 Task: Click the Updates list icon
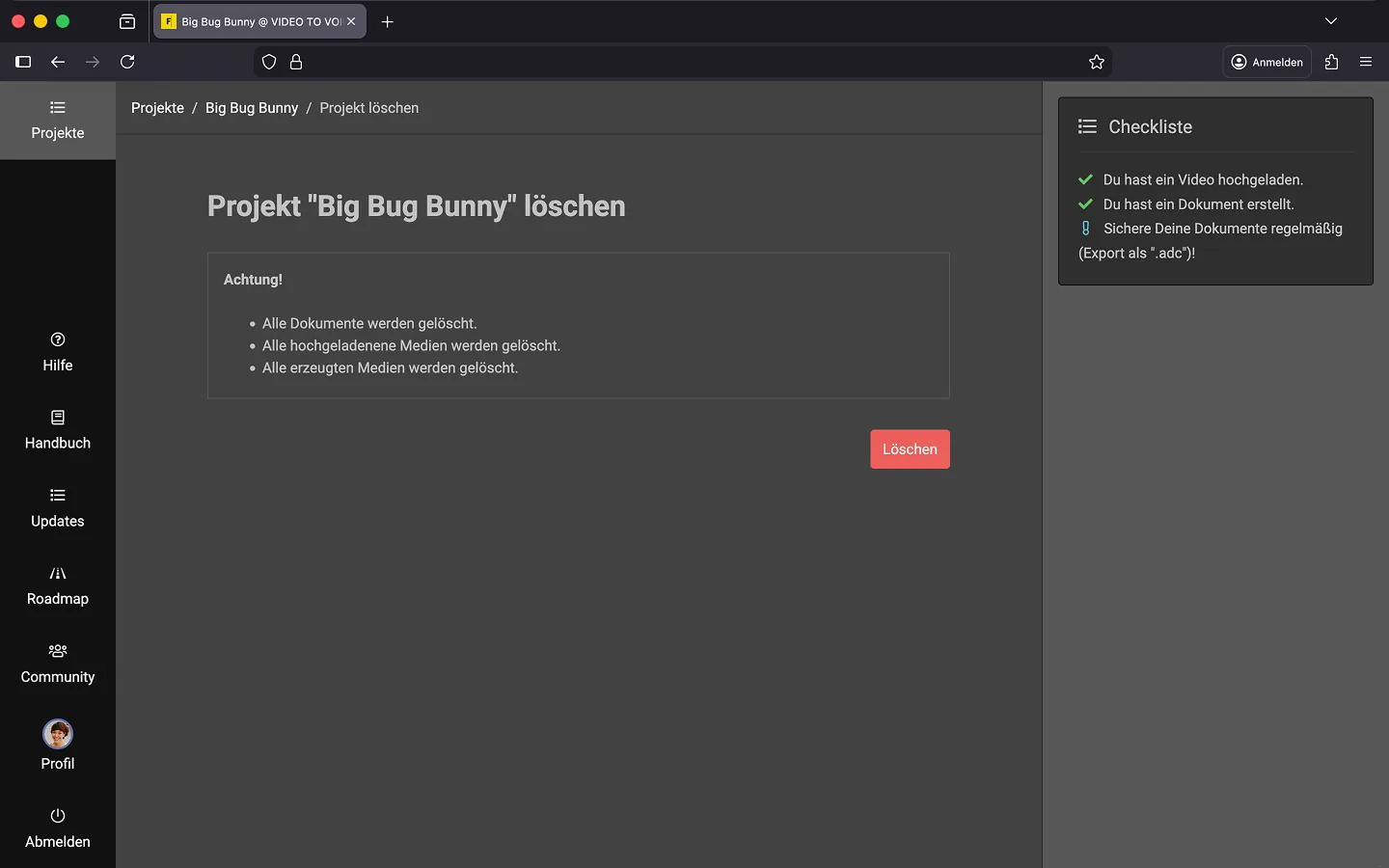click(58, 496)
